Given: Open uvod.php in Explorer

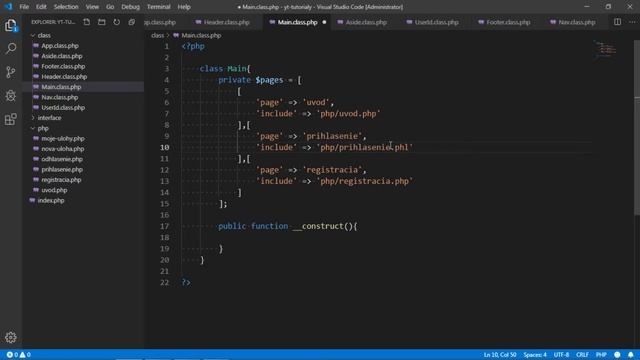Looking at the screenshot, I should coord(54,190).
